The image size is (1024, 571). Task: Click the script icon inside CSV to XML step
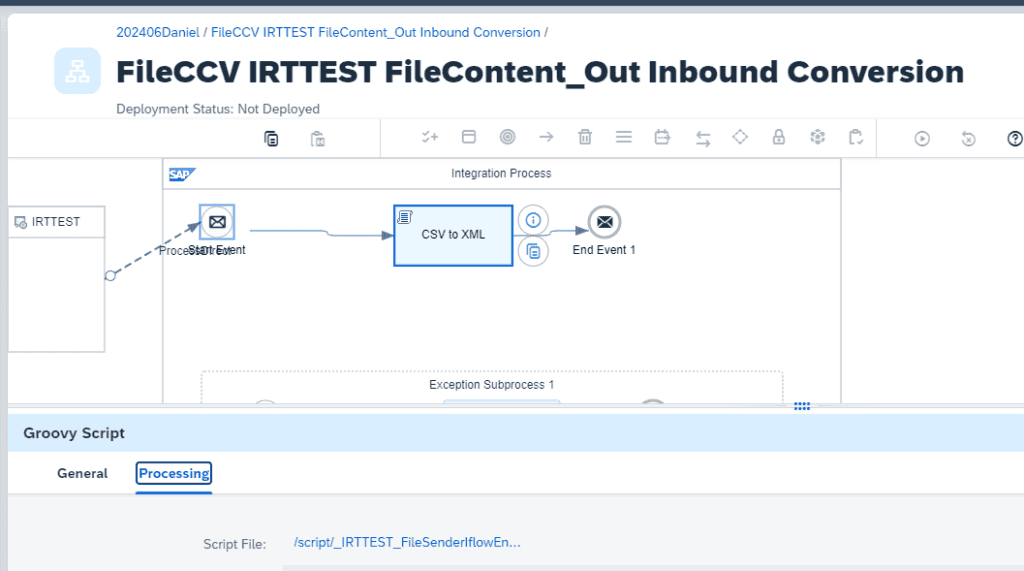[x=405, y=217]
